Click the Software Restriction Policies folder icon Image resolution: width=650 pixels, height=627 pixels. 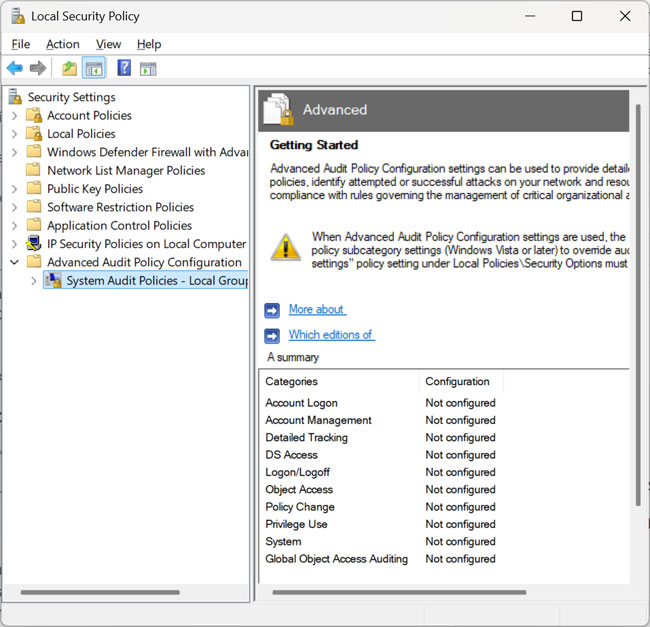[34, 206]
